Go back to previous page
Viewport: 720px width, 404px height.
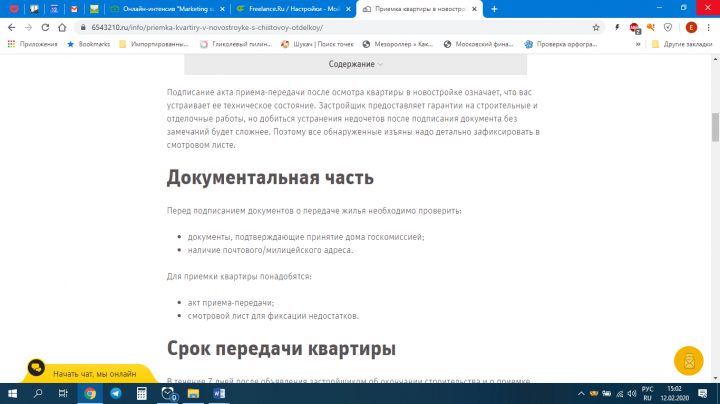pyautogui.click(x=11, y=28)
